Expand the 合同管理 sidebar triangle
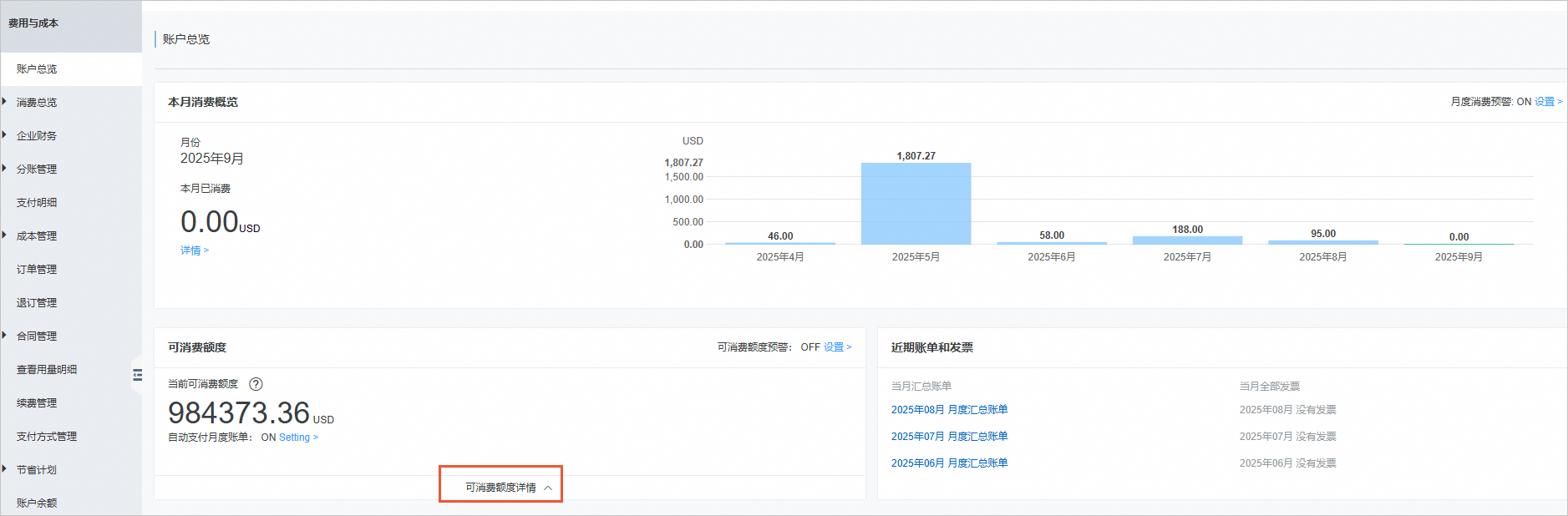The height and width of the screenshot is (516, 1568). click(x=4, y=336)
